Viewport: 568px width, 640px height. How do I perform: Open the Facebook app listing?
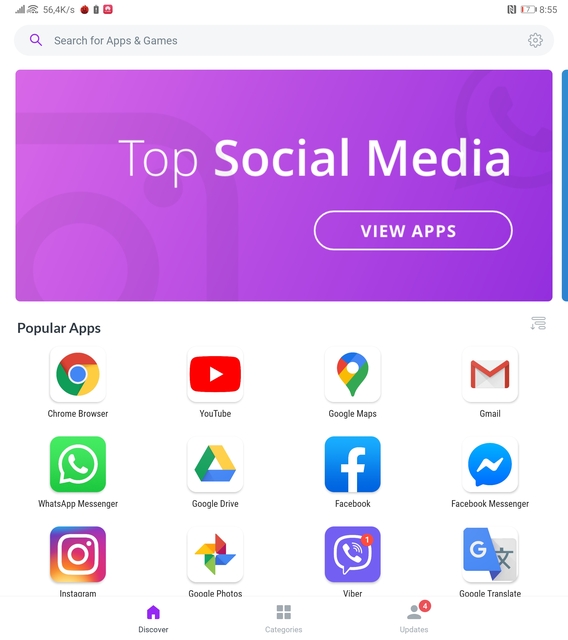[353, 464]
